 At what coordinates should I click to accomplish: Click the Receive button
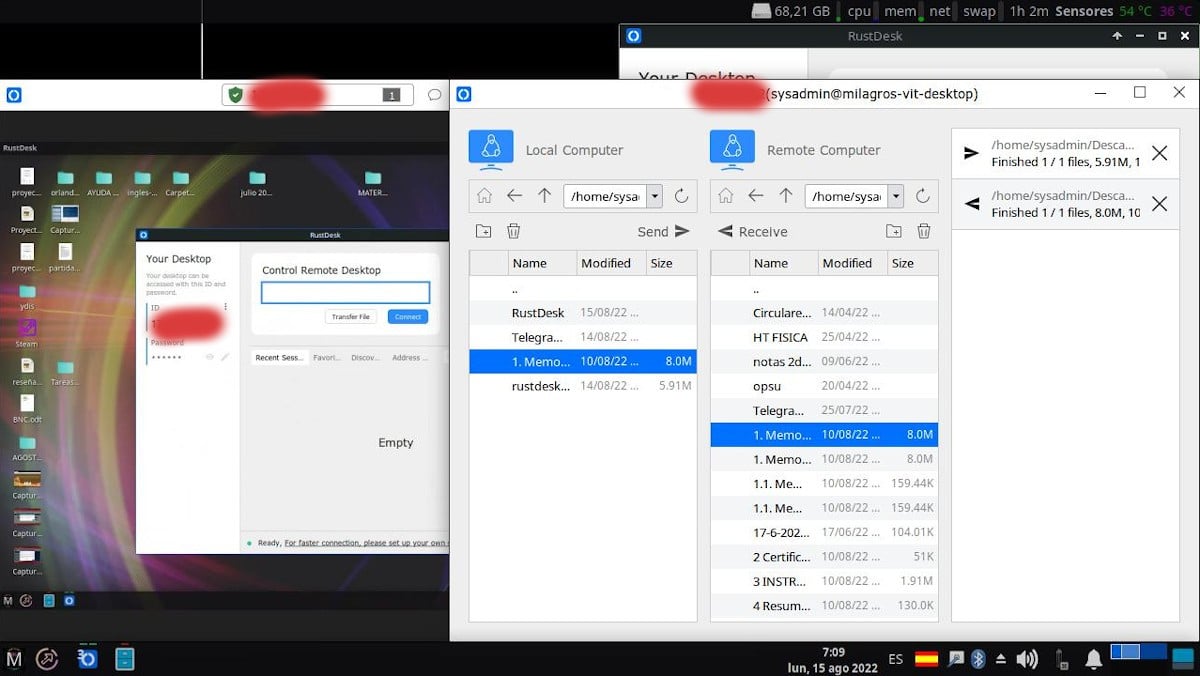click(x=753, y=231)
